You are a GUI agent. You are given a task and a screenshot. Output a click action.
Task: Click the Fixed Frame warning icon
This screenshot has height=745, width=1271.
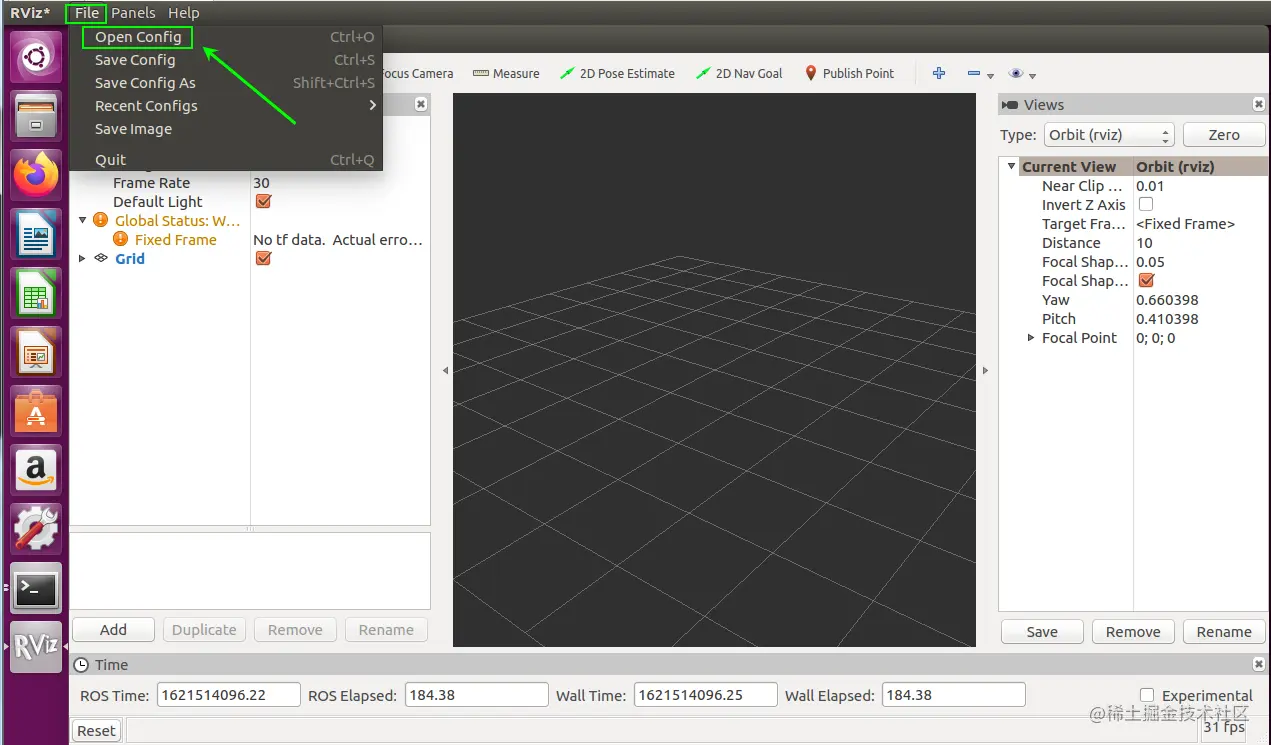click(x=121, y=239)
